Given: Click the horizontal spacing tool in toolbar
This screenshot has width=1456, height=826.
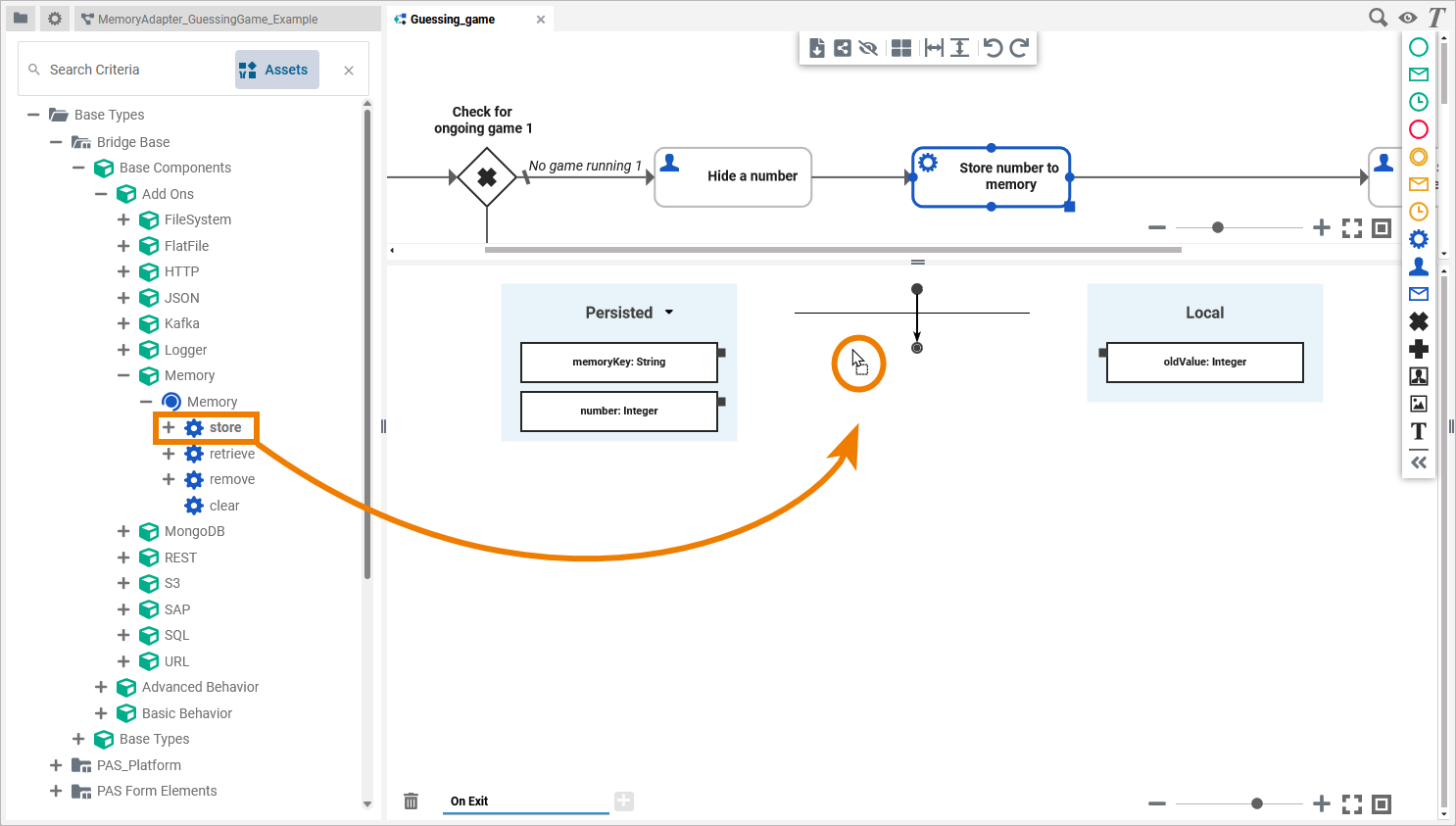Looking at the screenshot, I should [934, 48].
